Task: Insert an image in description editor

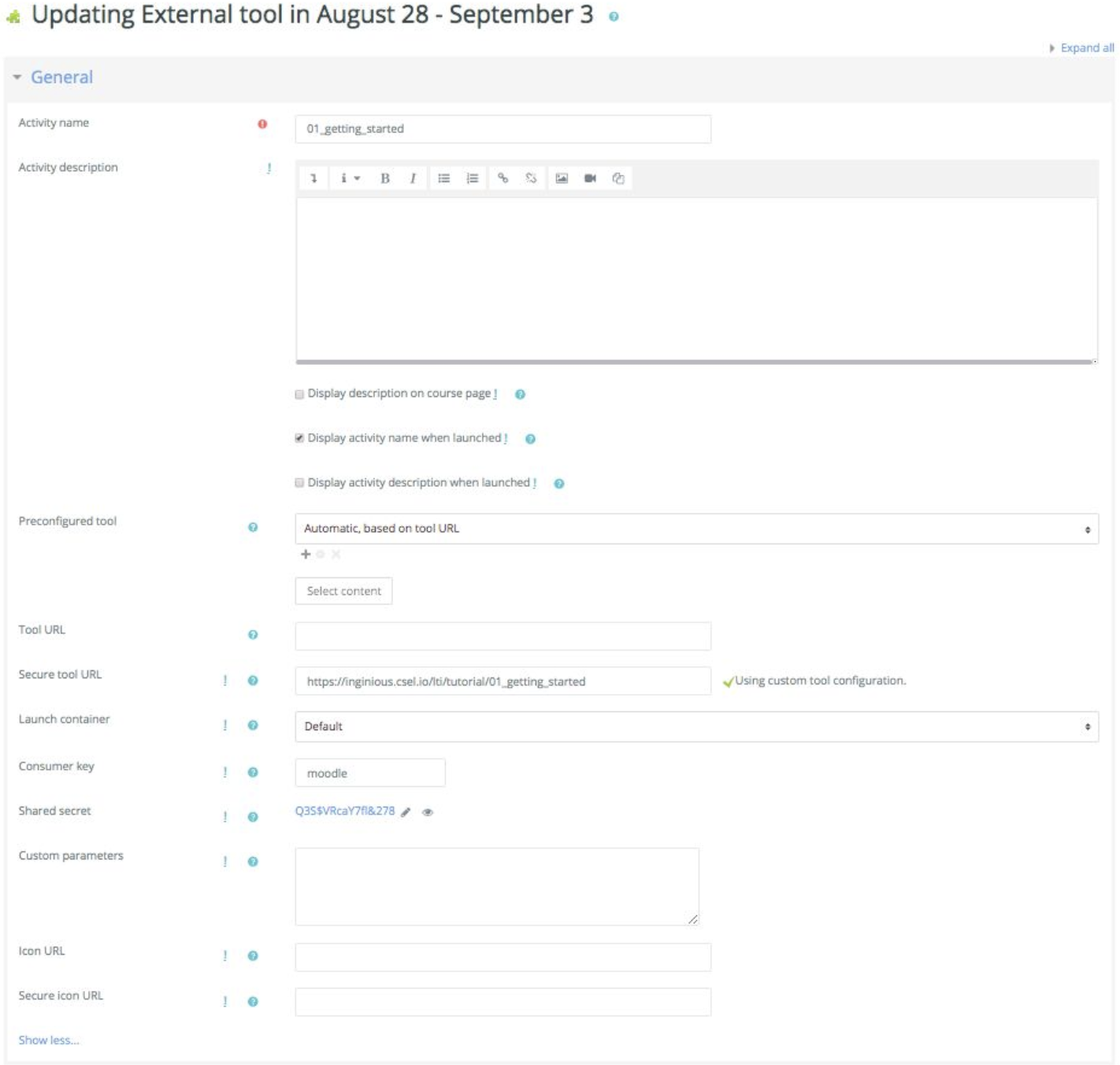Action: (x=562, y=178)
